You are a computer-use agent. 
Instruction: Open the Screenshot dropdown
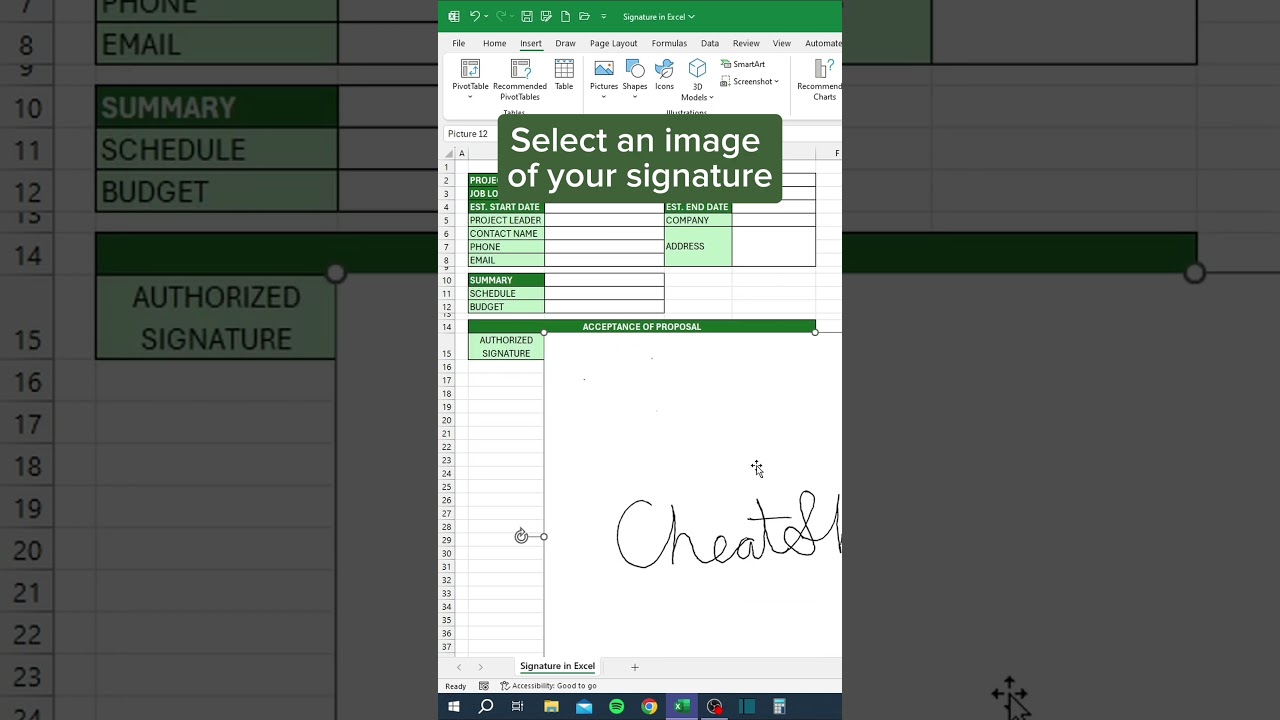click(750, 82)
